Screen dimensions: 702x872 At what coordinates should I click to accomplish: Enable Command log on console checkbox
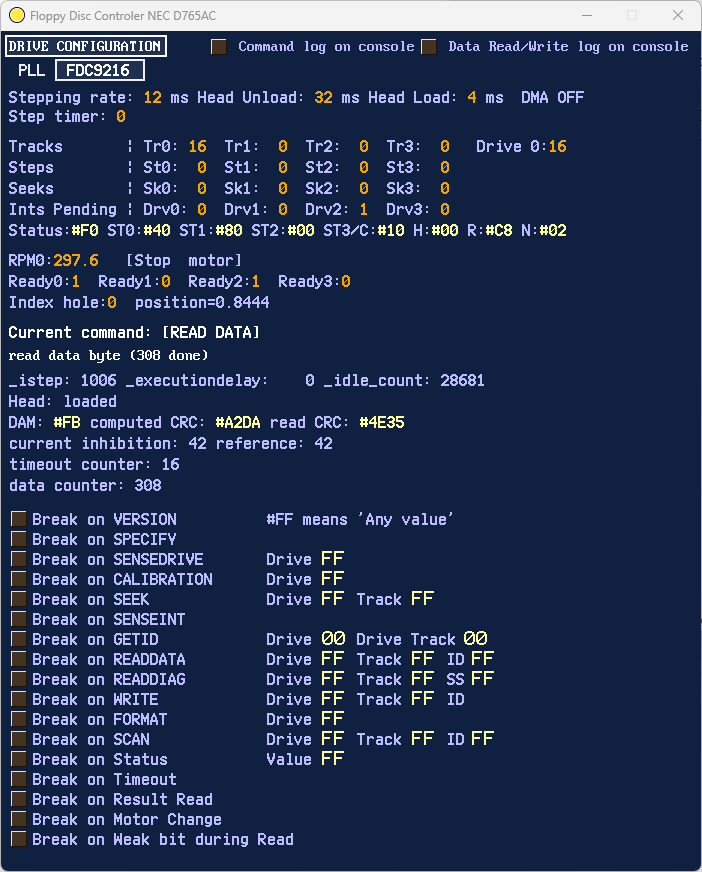(x=219, y=47)
